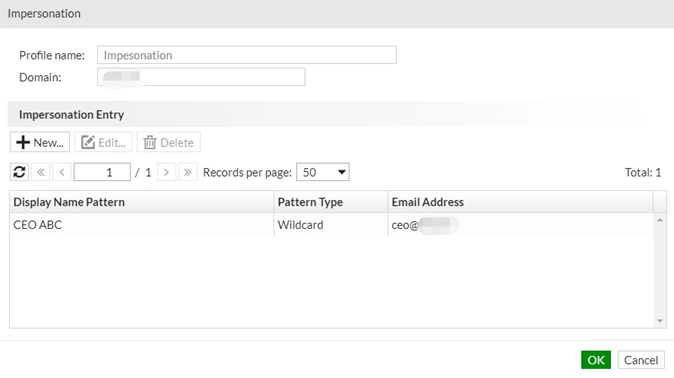Go to first page of records

point(41,172)
